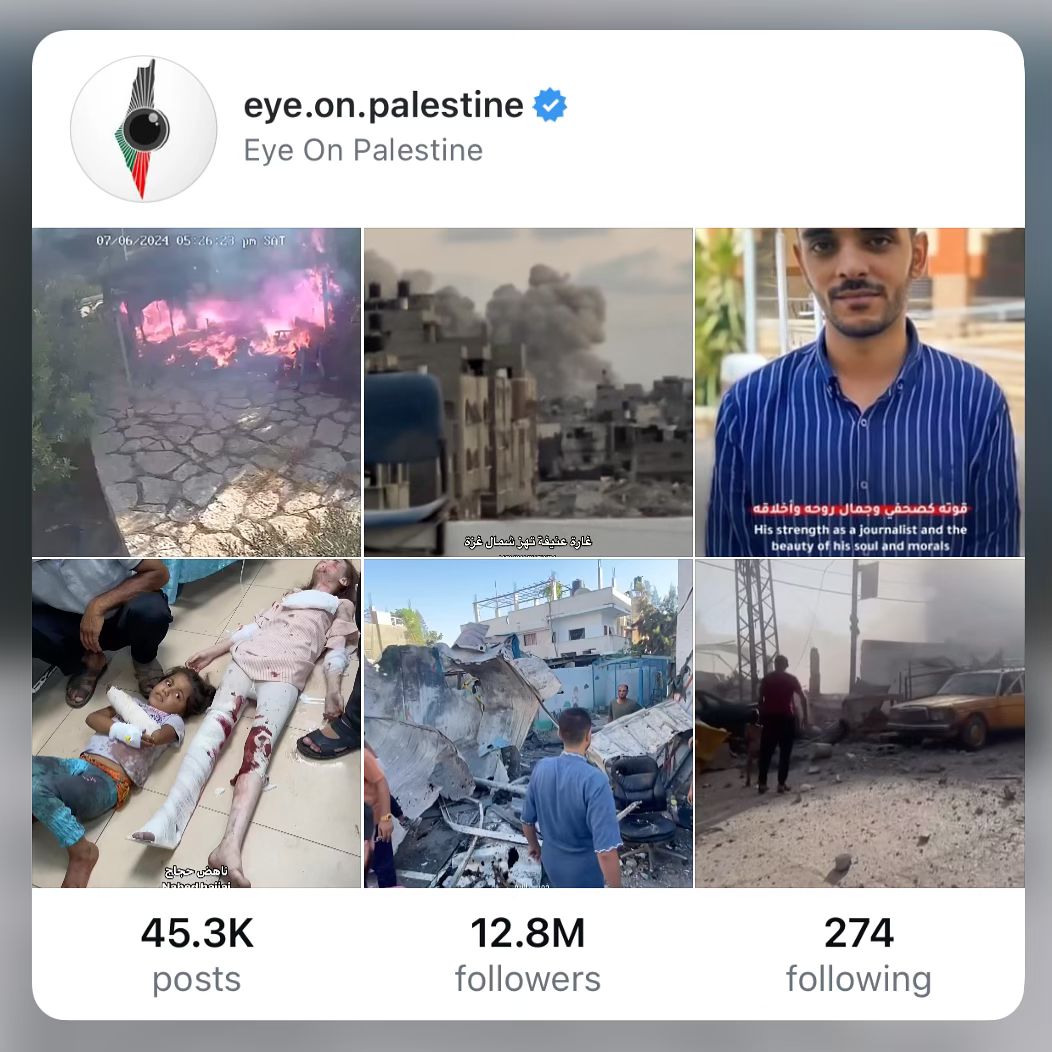1052x1052 pixels.
Task: Click the blue verified badge icon
Action: tap(549, 105)
